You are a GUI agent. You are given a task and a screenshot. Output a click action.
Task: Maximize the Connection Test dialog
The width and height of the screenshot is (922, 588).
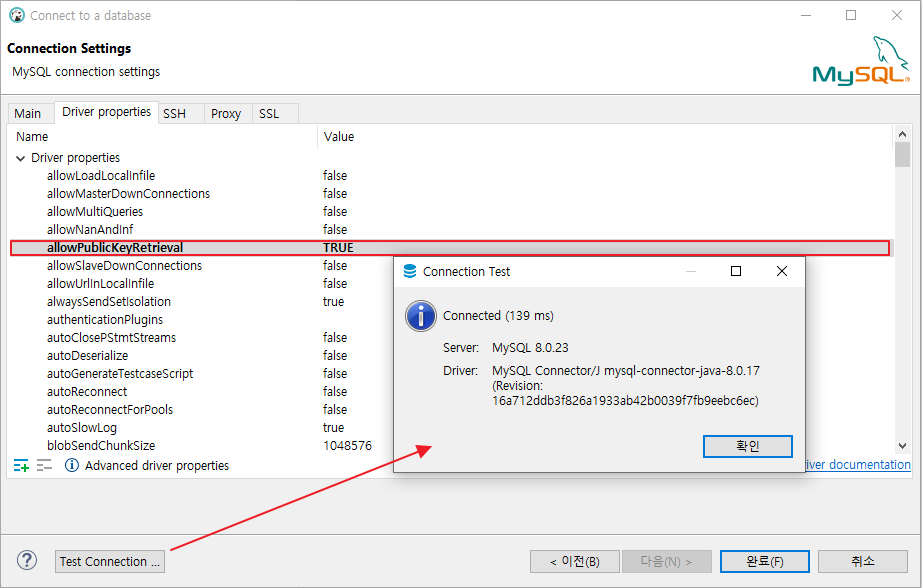click(736, 271)
